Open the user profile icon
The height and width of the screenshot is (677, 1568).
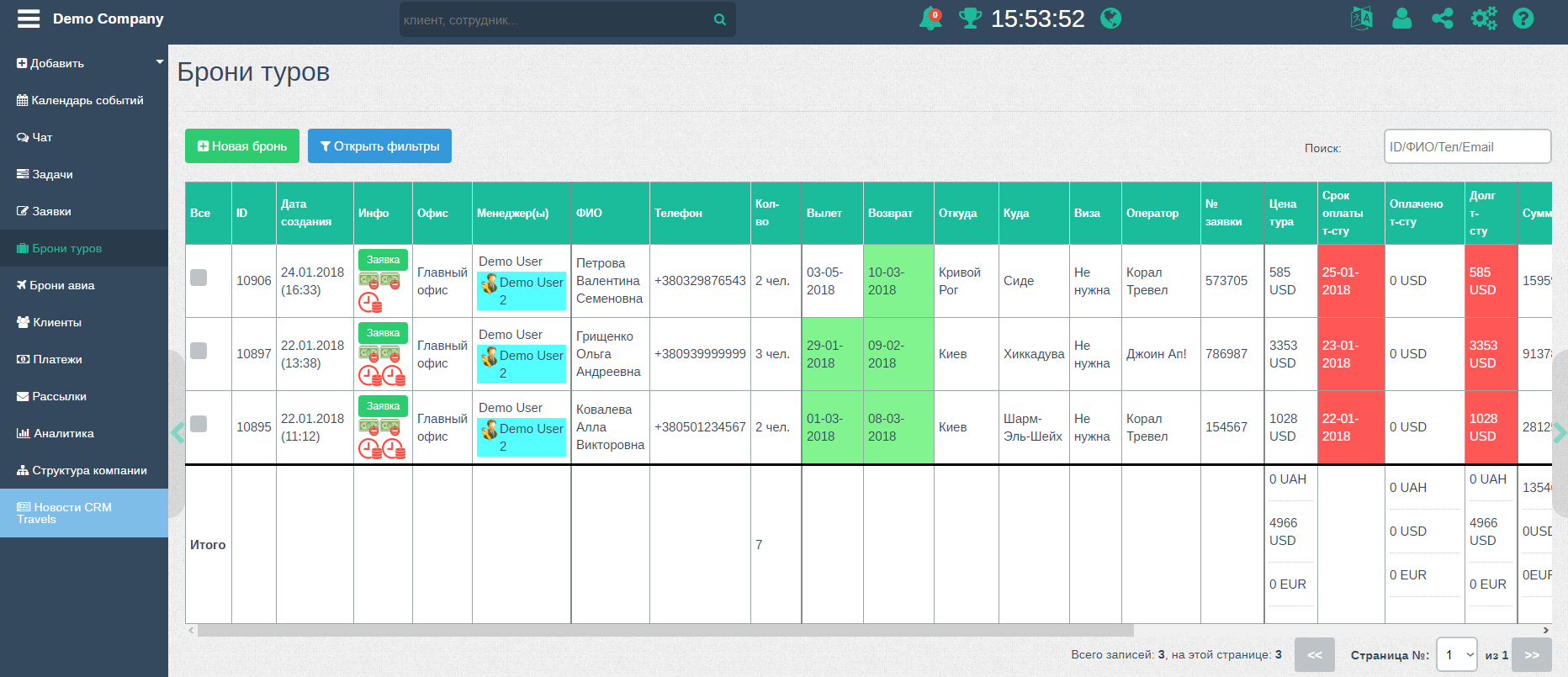tap(1401, 19)
